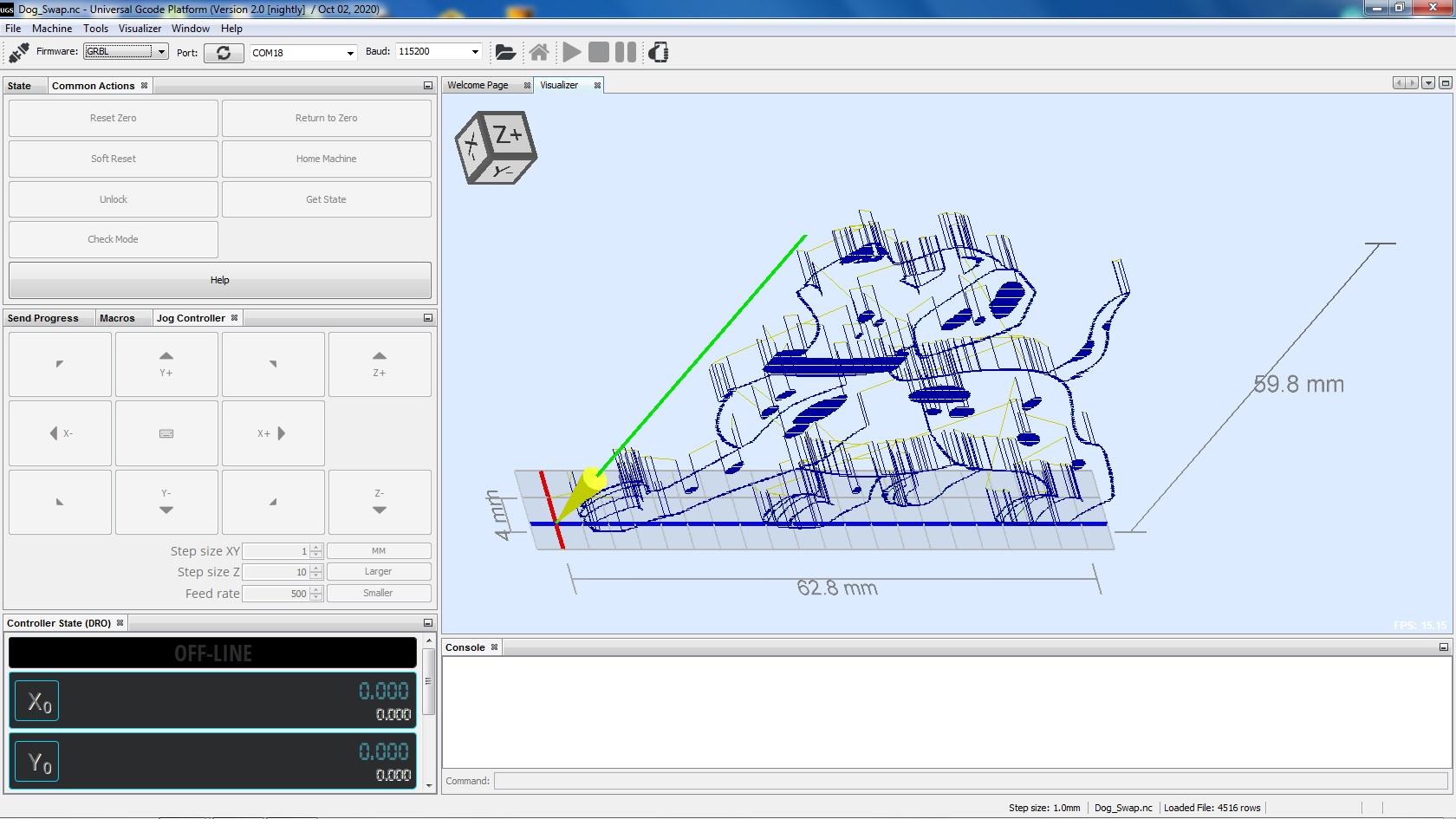1456x819 pixels.
Task: Open the Visualizer menu
Action: coord(140,29)
